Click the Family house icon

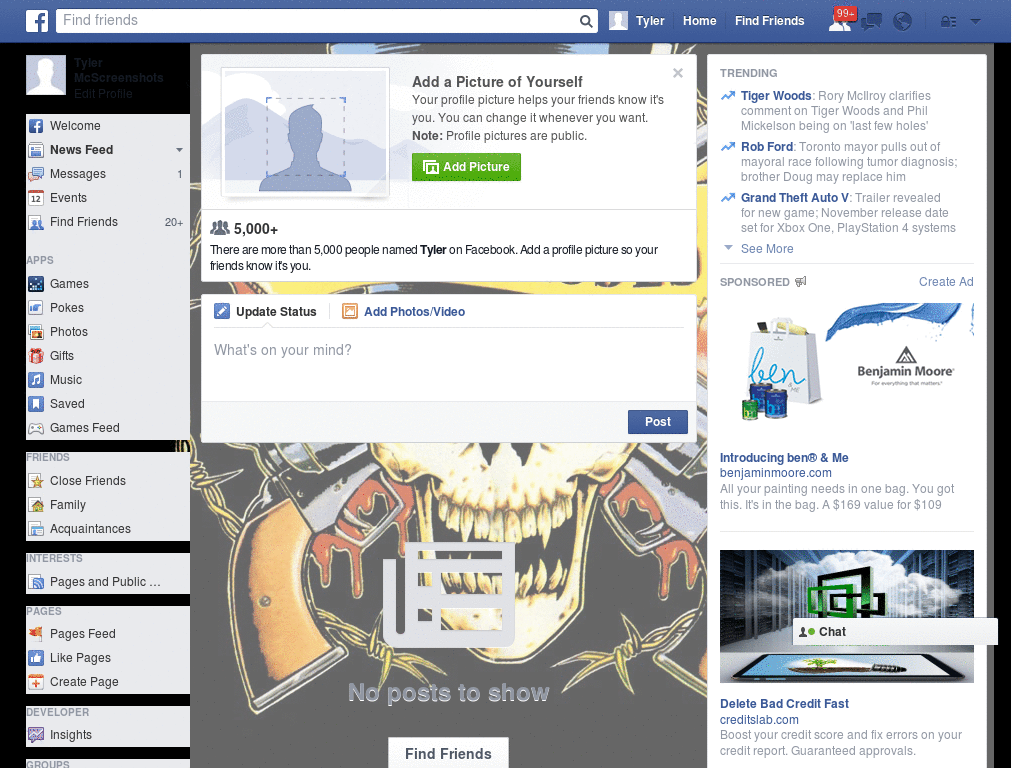[36, 505]
